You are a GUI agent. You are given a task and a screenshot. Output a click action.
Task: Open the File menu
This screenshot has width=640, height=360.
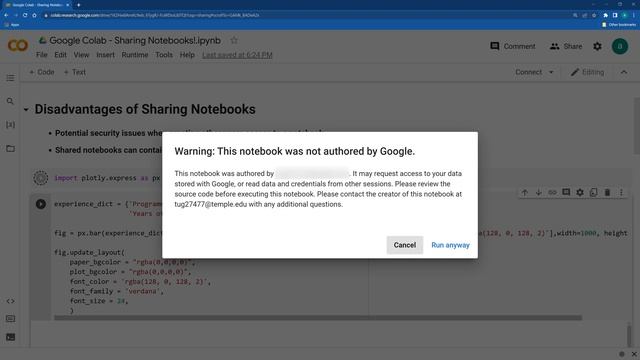42,55
